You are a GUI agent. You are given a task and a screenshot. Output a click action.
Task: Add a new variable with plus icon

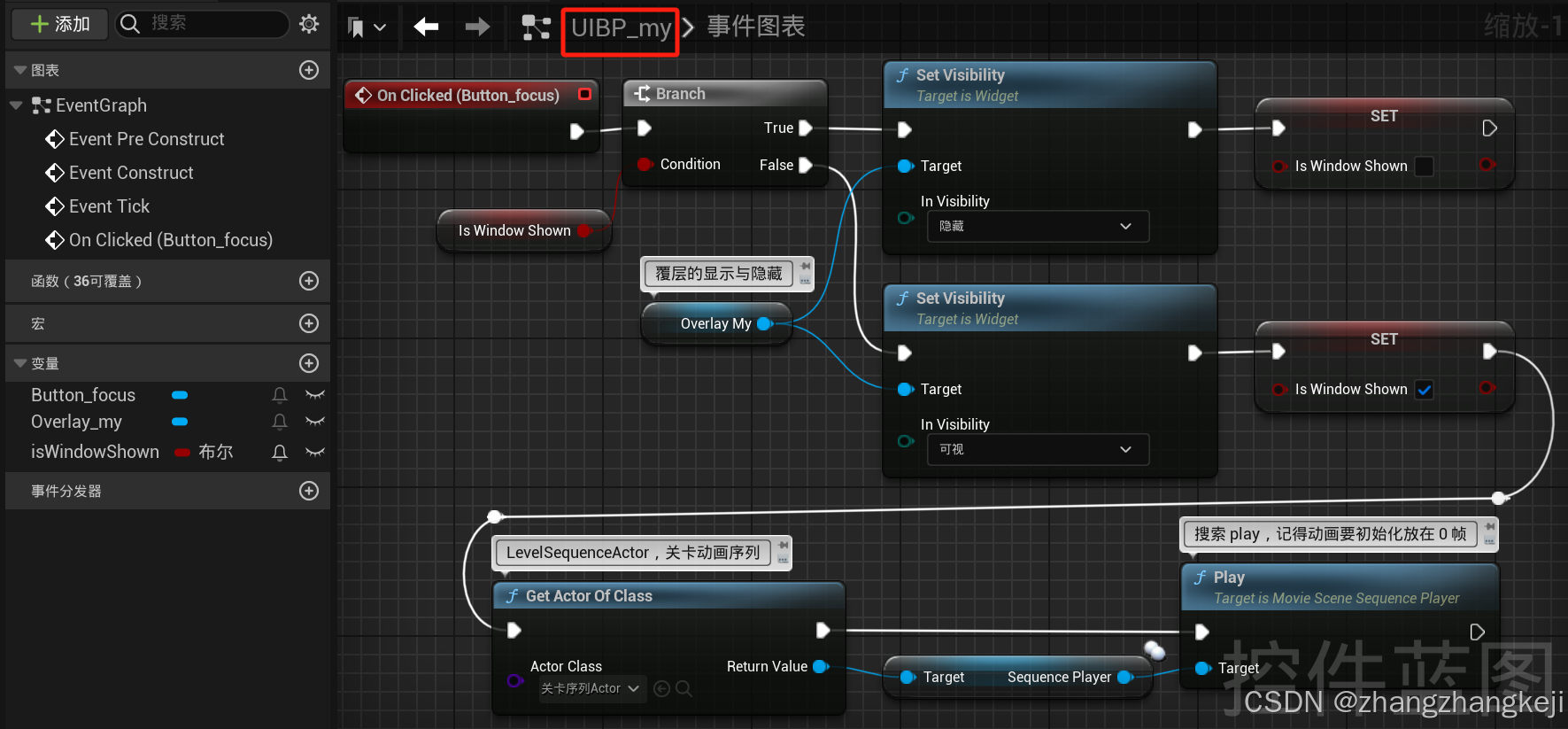pos(309,363)
